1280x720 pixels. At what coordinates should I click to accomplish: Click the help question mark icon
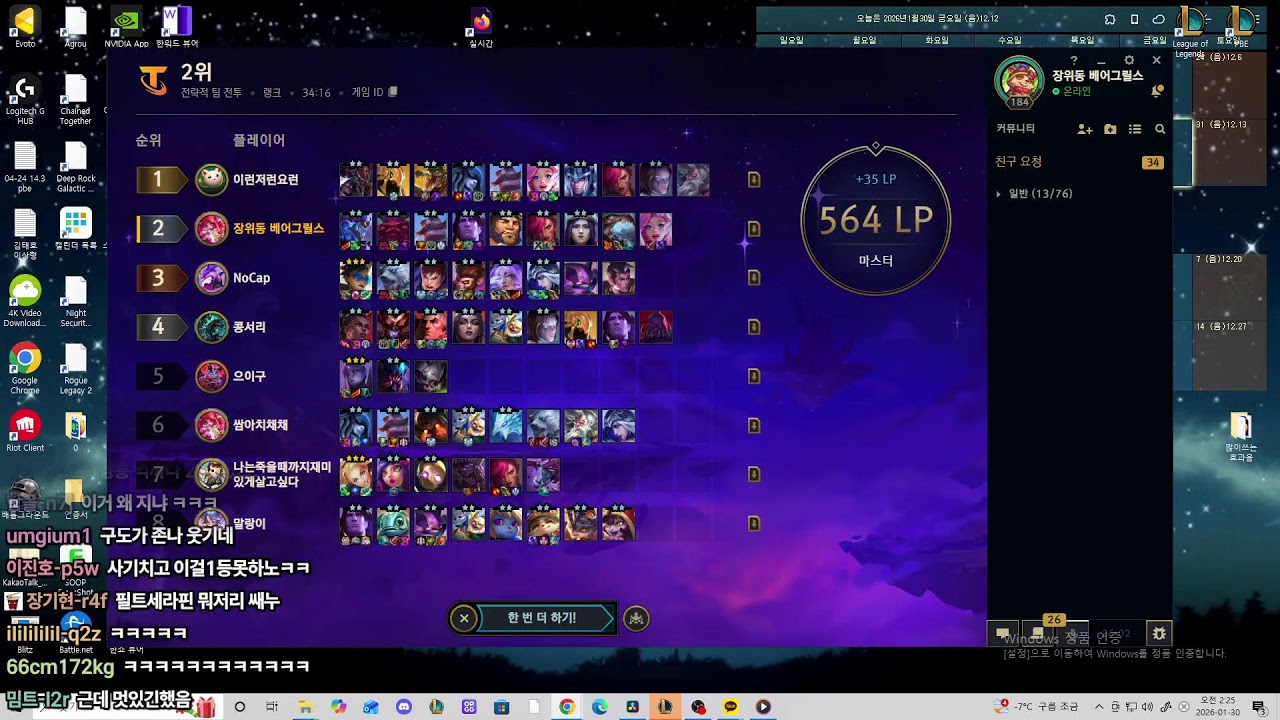(1074, 61)
